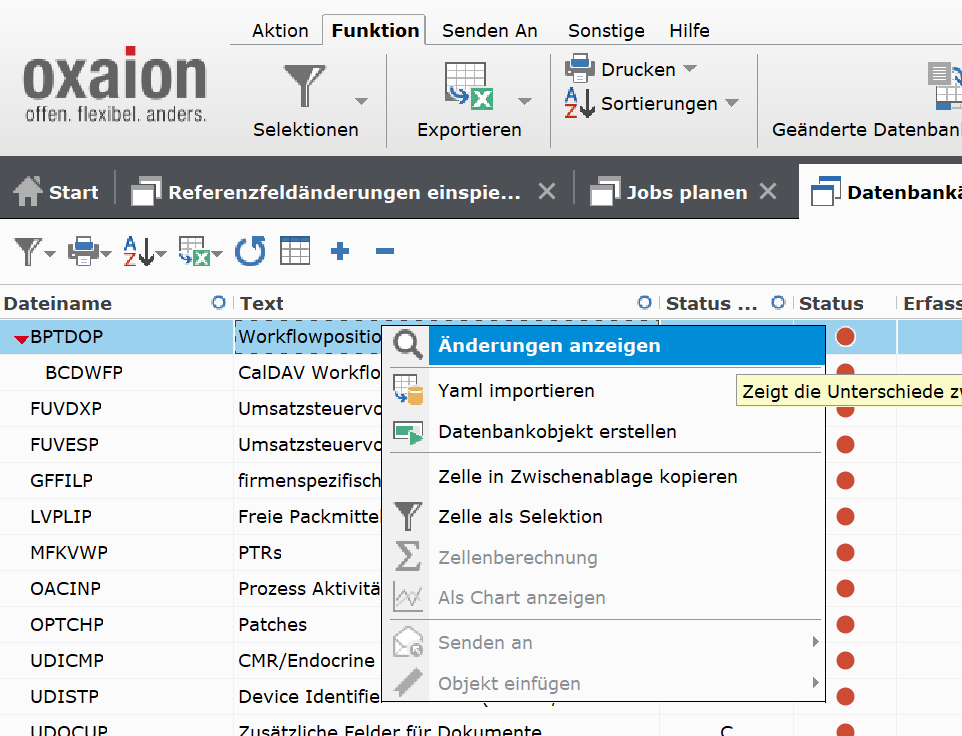Click the Dateiname column filter circle
Screen dimensions: 962x736
[x=219, y=303]
